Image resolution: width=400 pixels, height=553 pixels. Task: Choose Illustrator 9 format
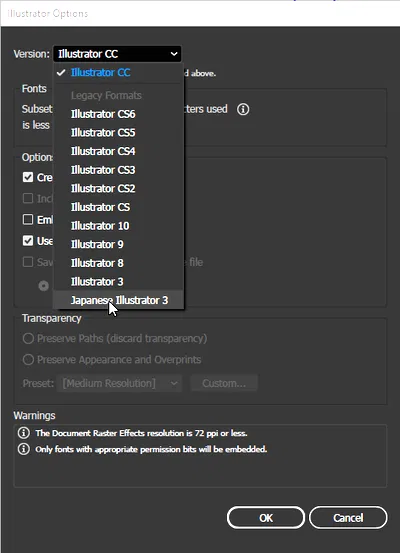[x=118, y=244]
